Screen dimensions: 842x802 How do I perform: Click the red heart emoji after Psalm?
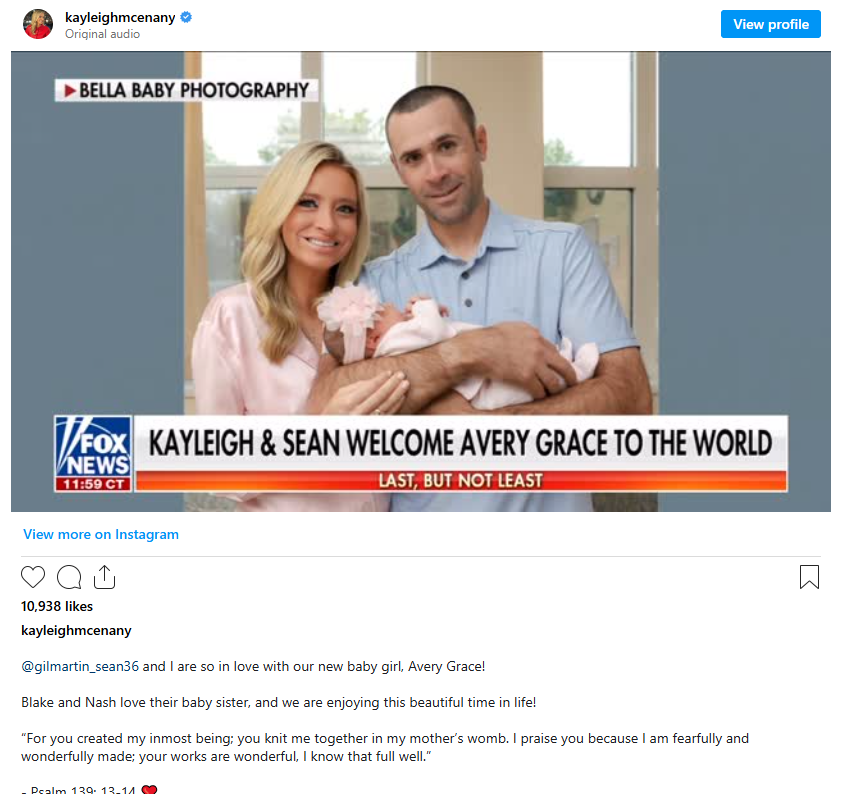coord(149,790)
